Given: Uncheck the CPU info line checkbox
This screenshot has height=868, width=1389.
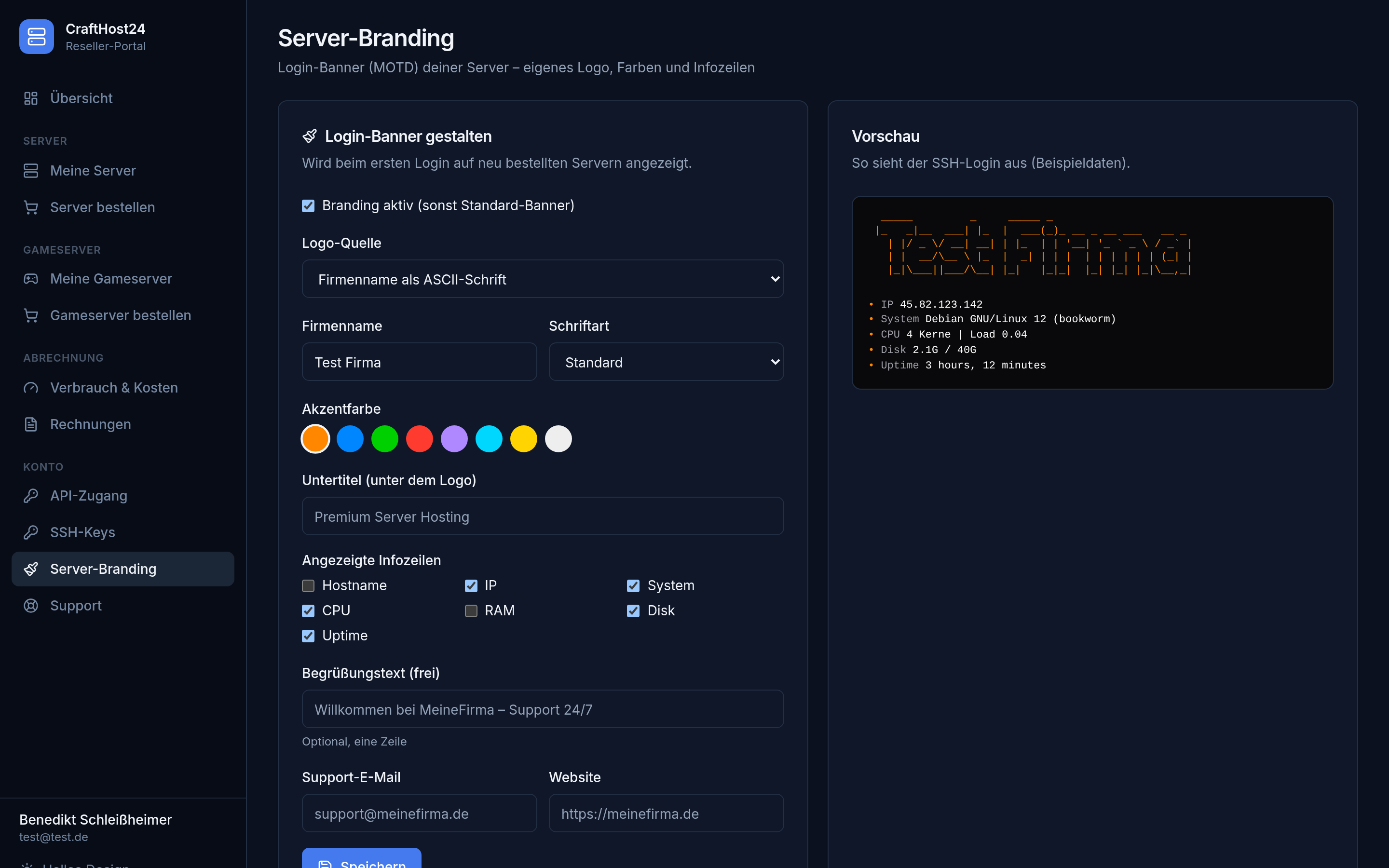Looking at the screenshot, I should click(308, 611).
